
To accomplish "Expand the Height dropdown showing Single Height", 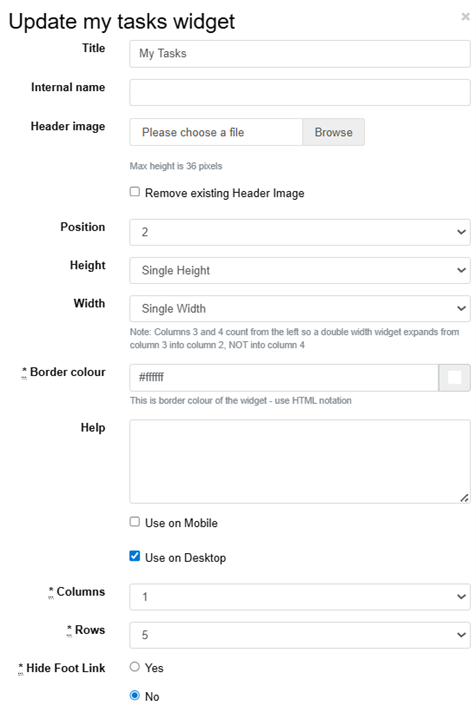I will (299, 270).
